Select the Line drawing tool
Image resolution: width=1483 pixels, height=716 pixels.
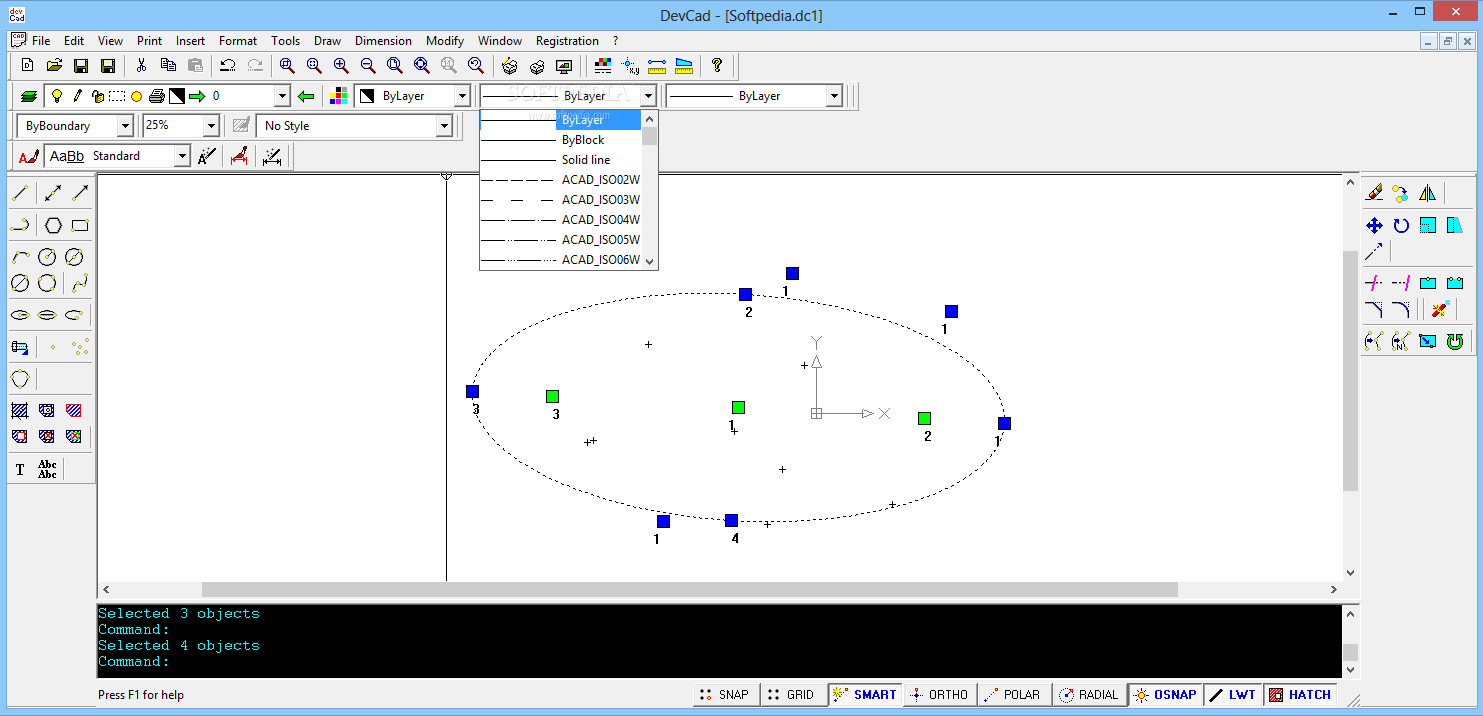pos(20,193)
